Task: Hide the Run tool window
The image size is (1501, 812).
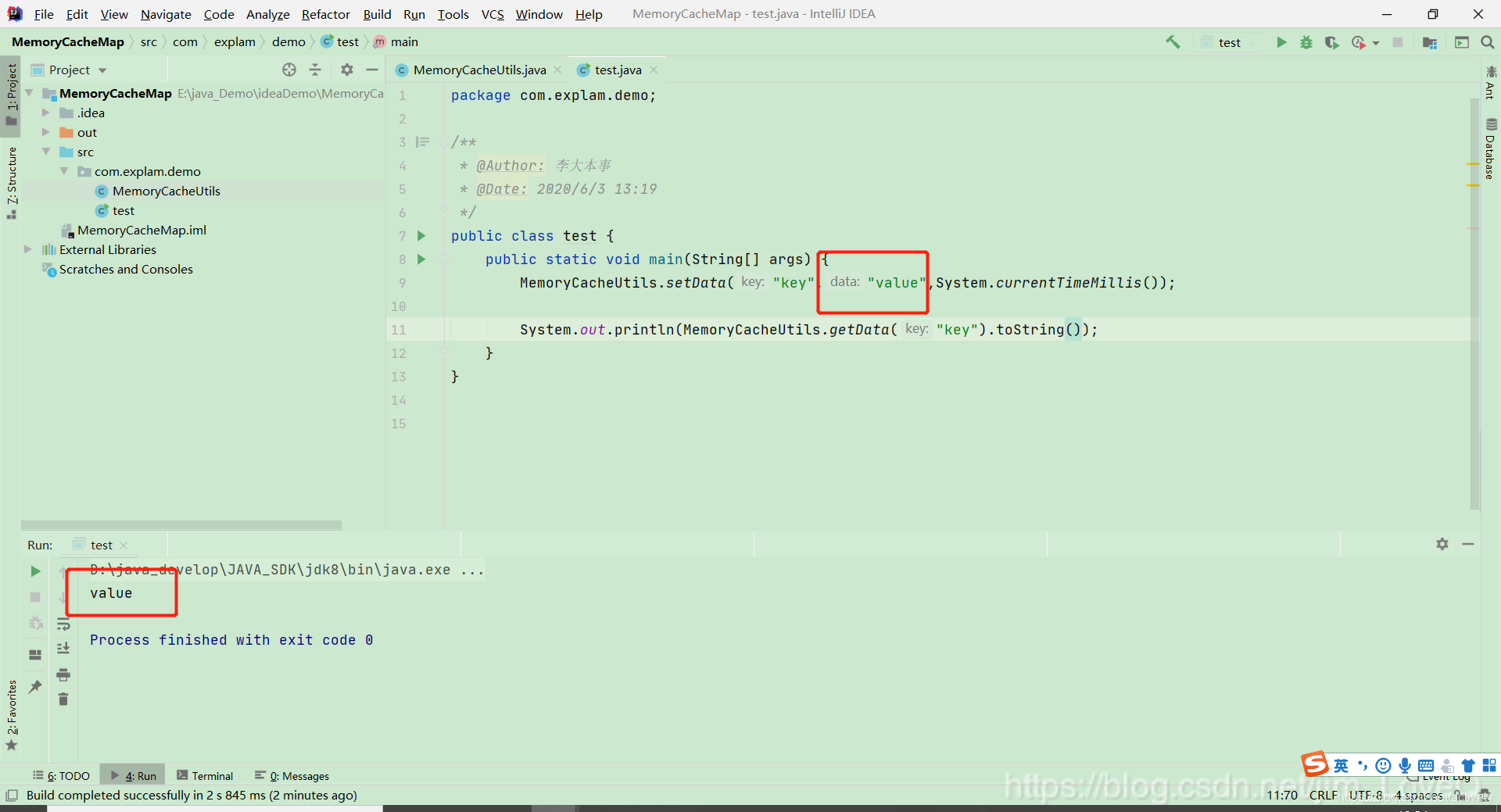Action: click(x=1468, y=544)
